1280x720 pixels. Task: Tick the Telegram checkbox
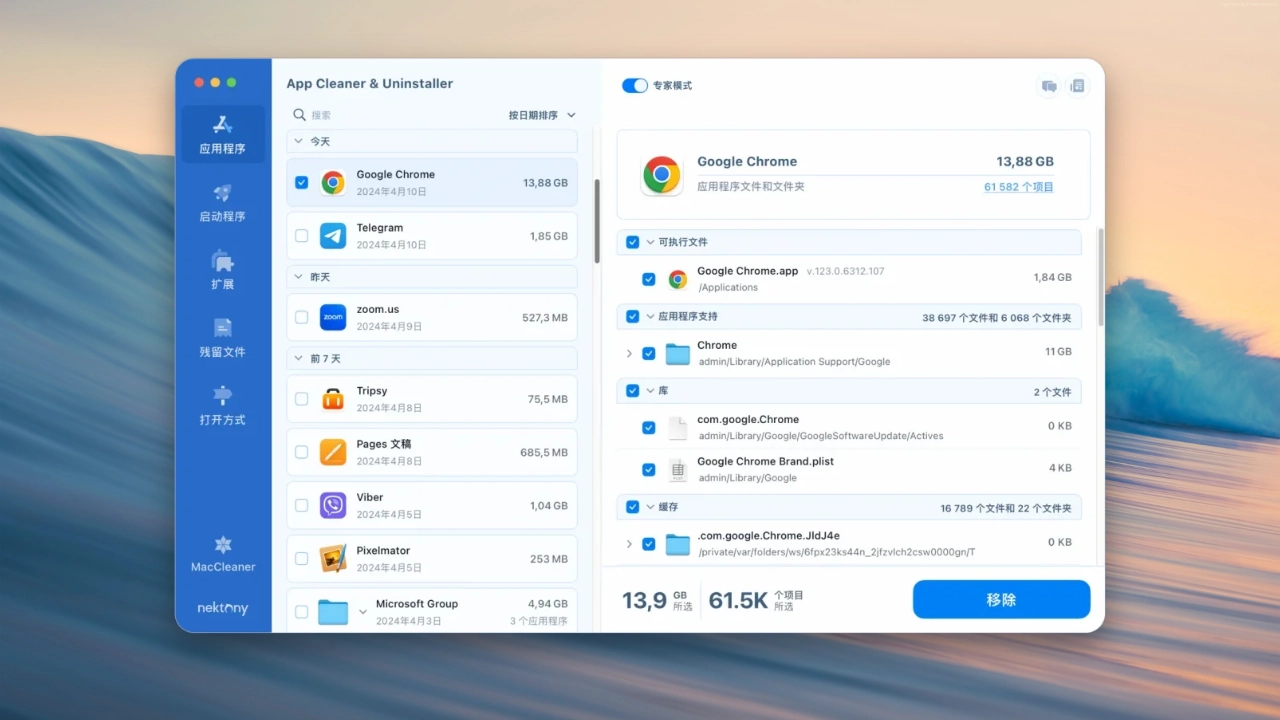coord(302,236)
